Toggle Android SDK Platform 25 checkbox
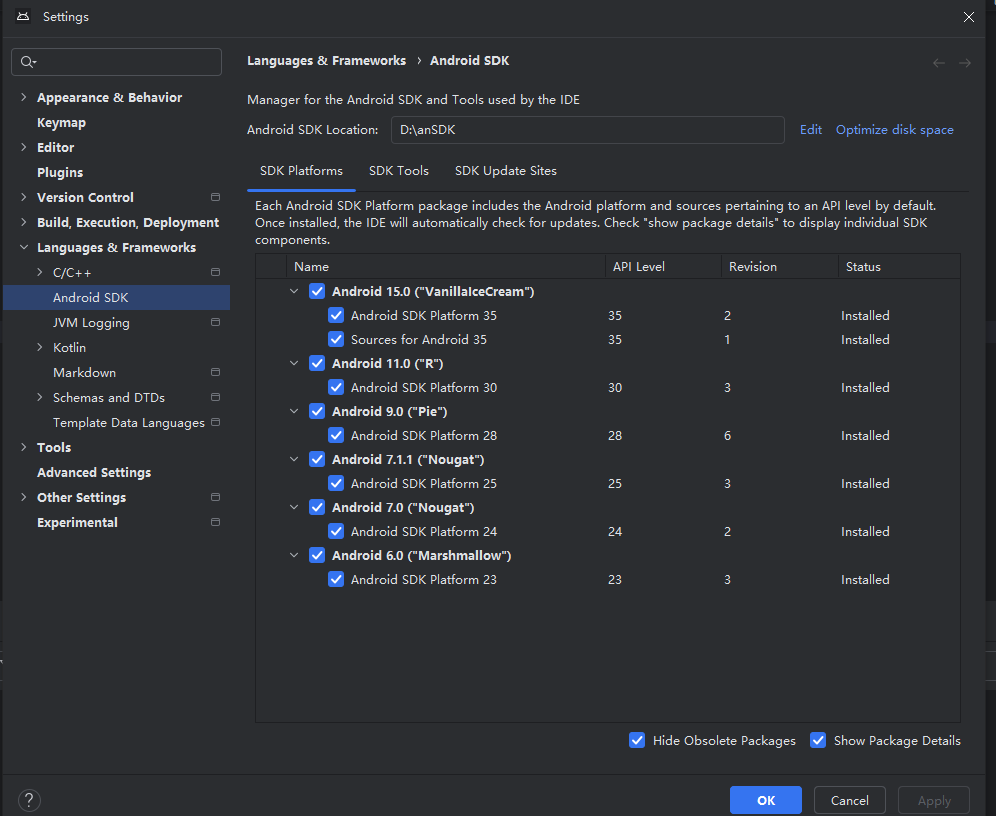The height and width of the screenshot is (816, 996). (336, 483)
